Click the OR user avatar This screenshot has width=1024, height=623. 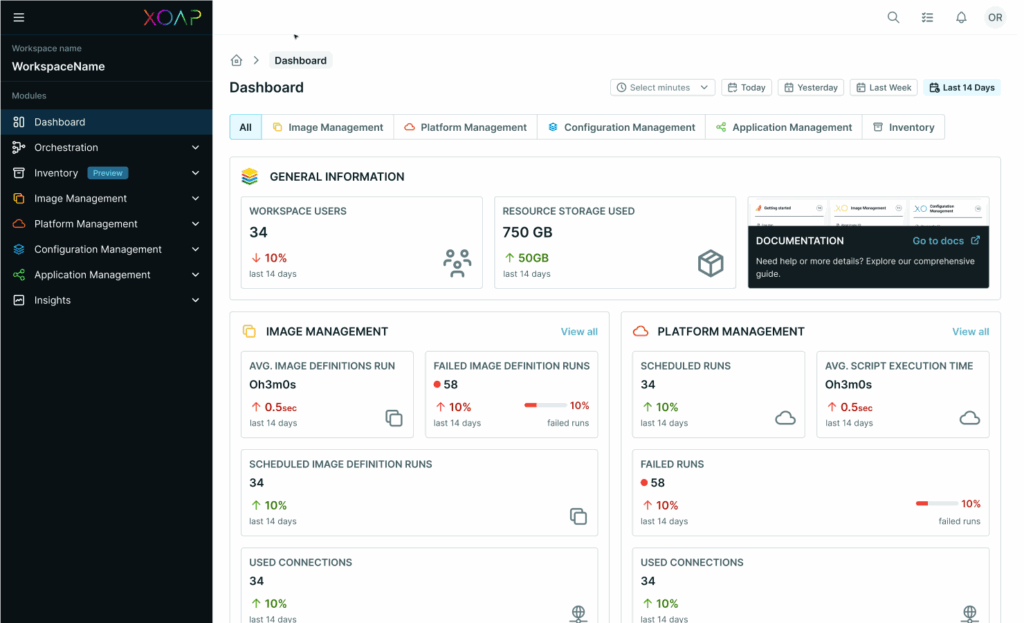995,17
